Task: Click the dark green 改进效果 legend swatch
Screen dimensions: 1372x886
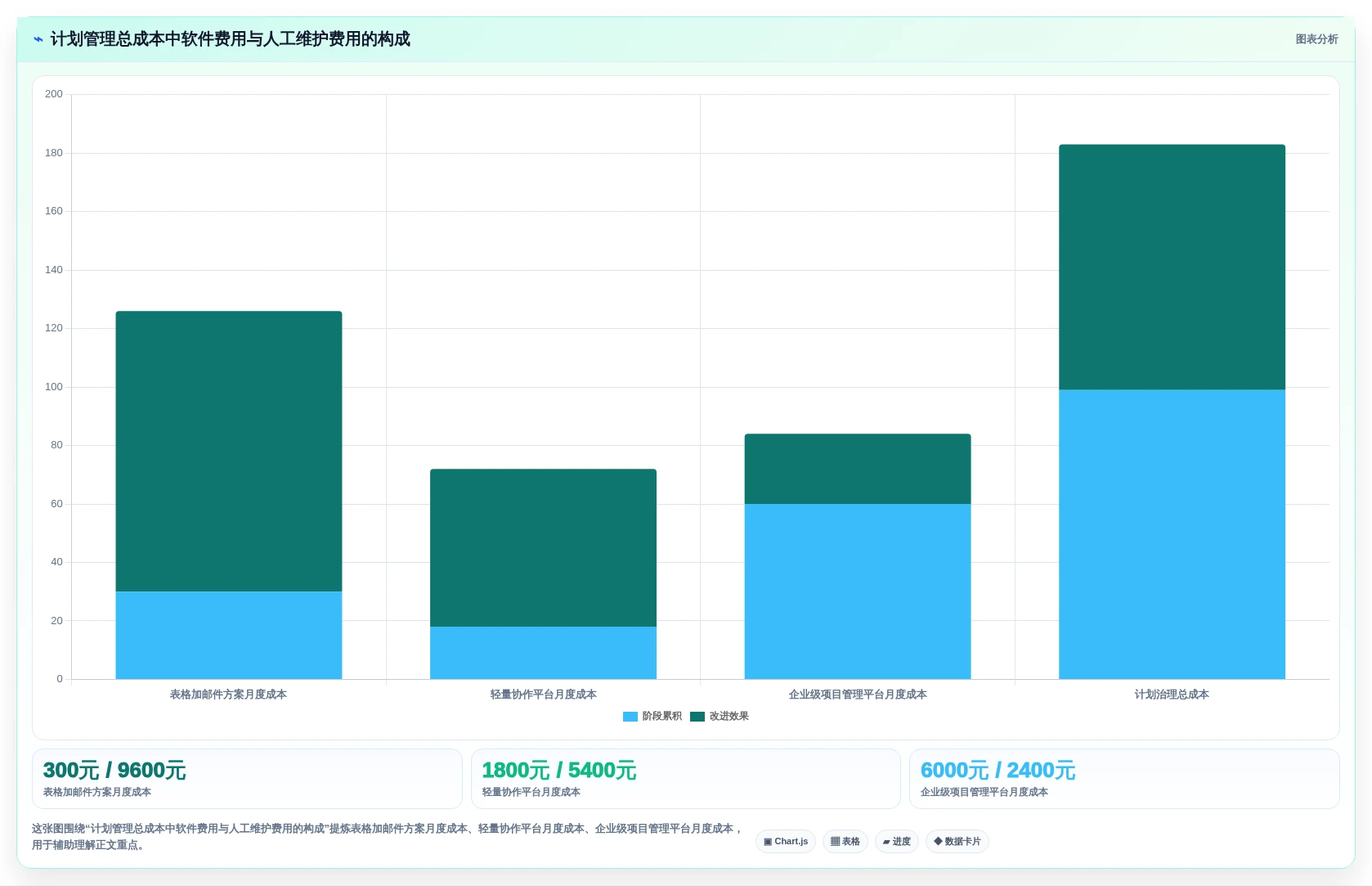Action: tap(697, 717)
